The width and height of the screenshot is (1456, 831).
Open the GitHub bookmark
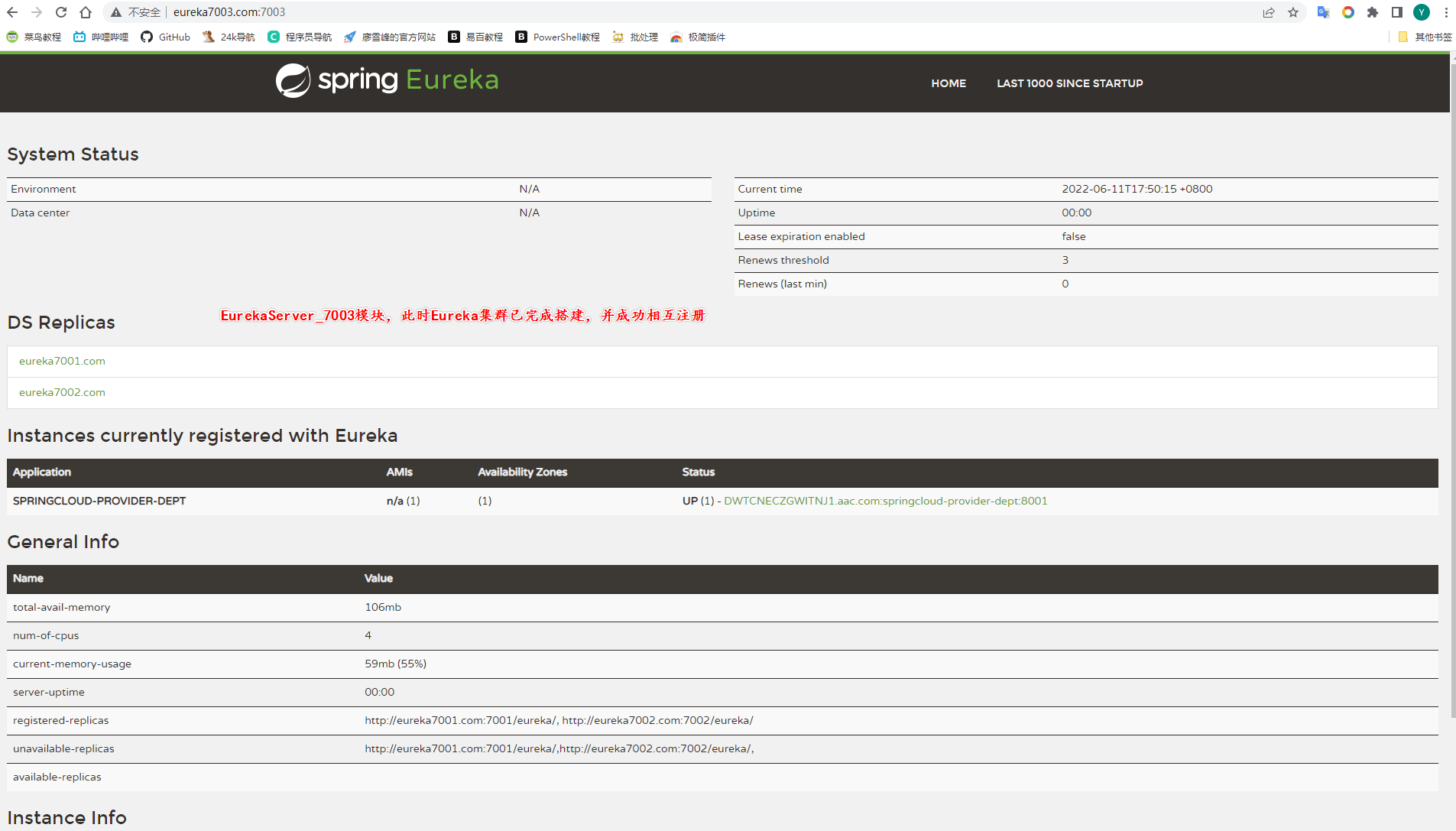tap(166, 37)
